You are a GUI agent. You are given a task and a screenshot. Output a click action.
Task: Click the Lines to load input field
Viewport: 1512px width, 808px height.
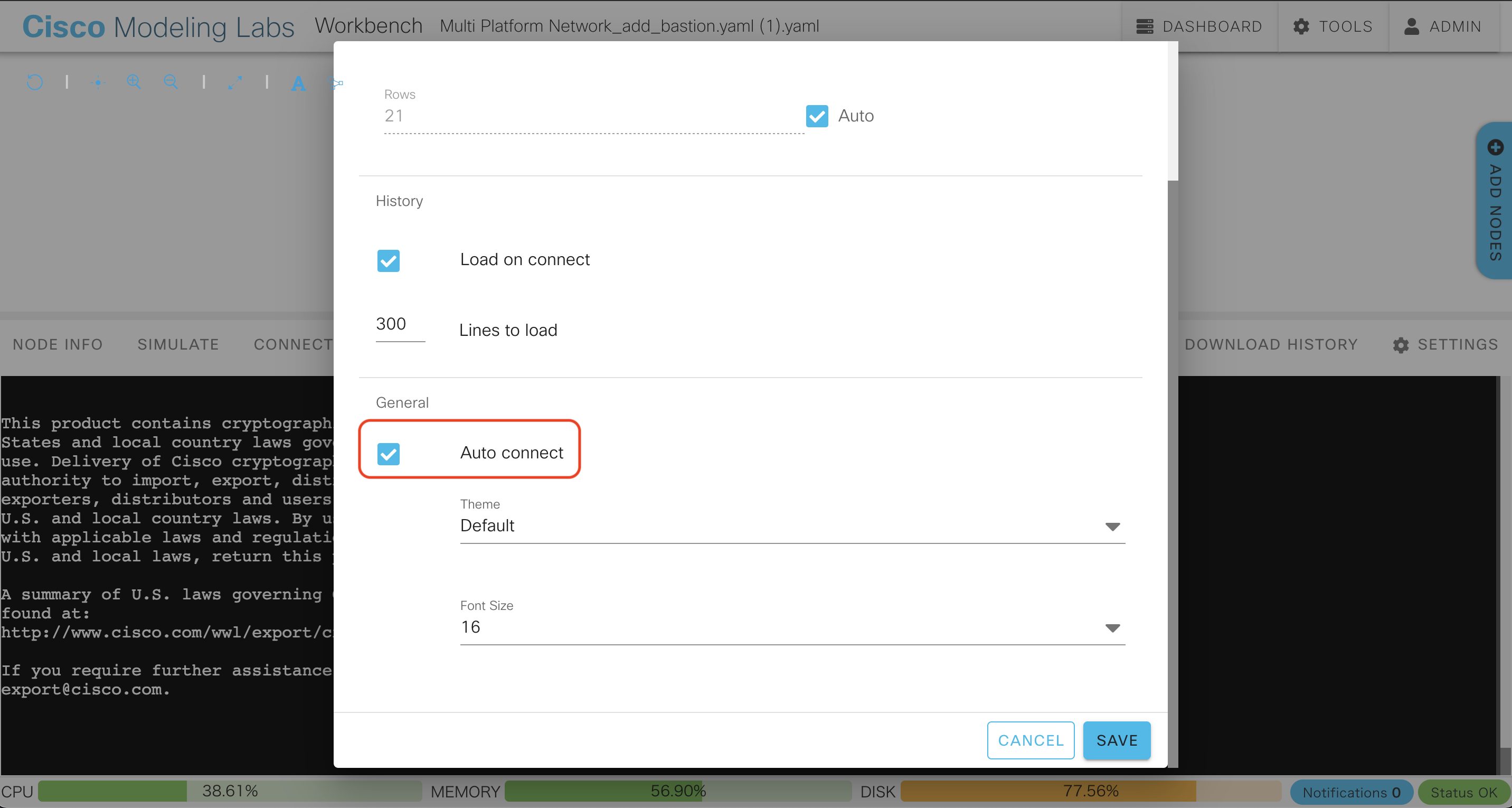[399, 324]
